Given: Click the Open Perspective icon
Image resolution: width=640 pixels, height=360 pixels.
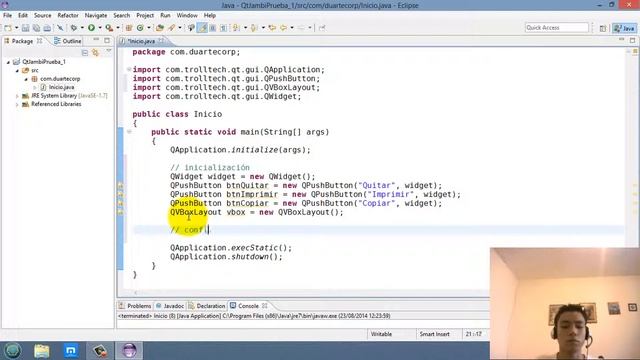Looking at the screenshot, I should coord(603,28).
